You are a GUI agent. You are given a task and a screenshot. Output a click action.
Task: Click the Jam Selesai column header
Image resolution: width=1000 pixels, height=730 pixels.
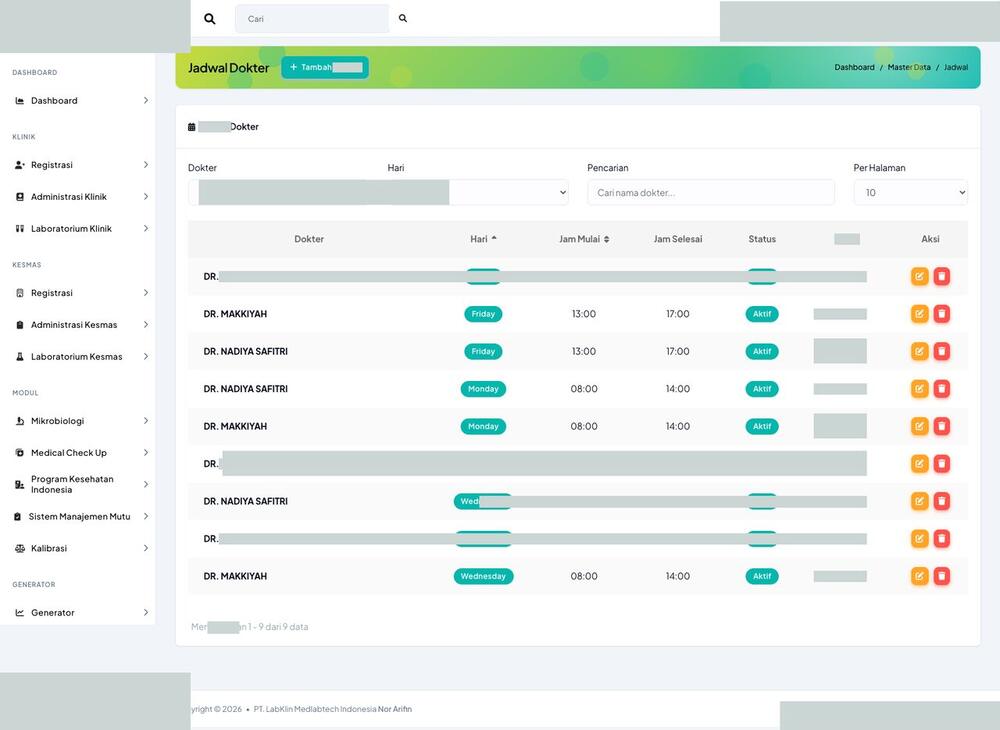point(677,239)
